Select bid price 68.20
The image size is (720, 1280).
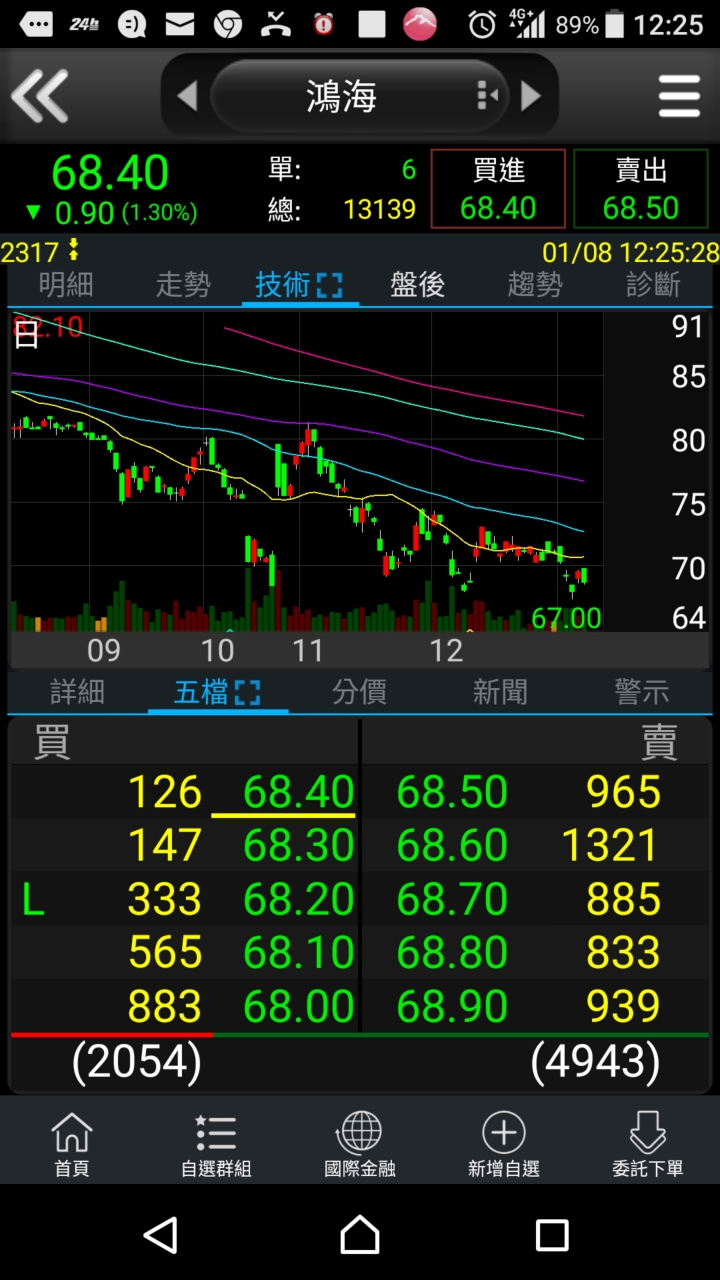(x=298, y=899)
